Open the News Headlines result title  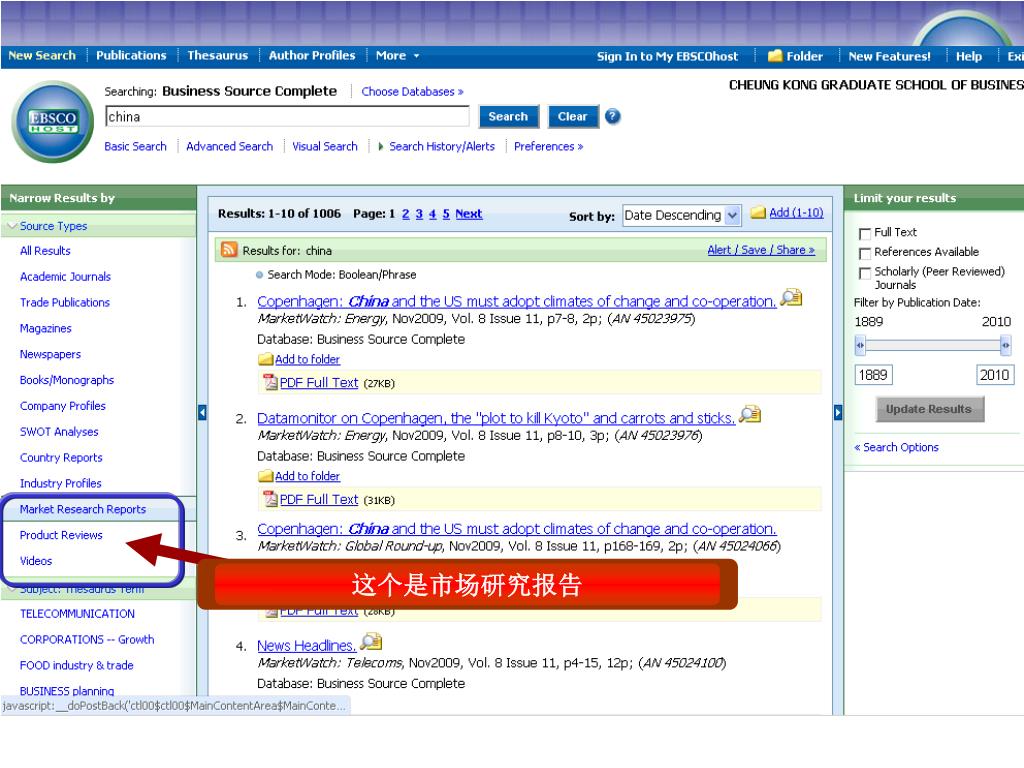[306, 646]
